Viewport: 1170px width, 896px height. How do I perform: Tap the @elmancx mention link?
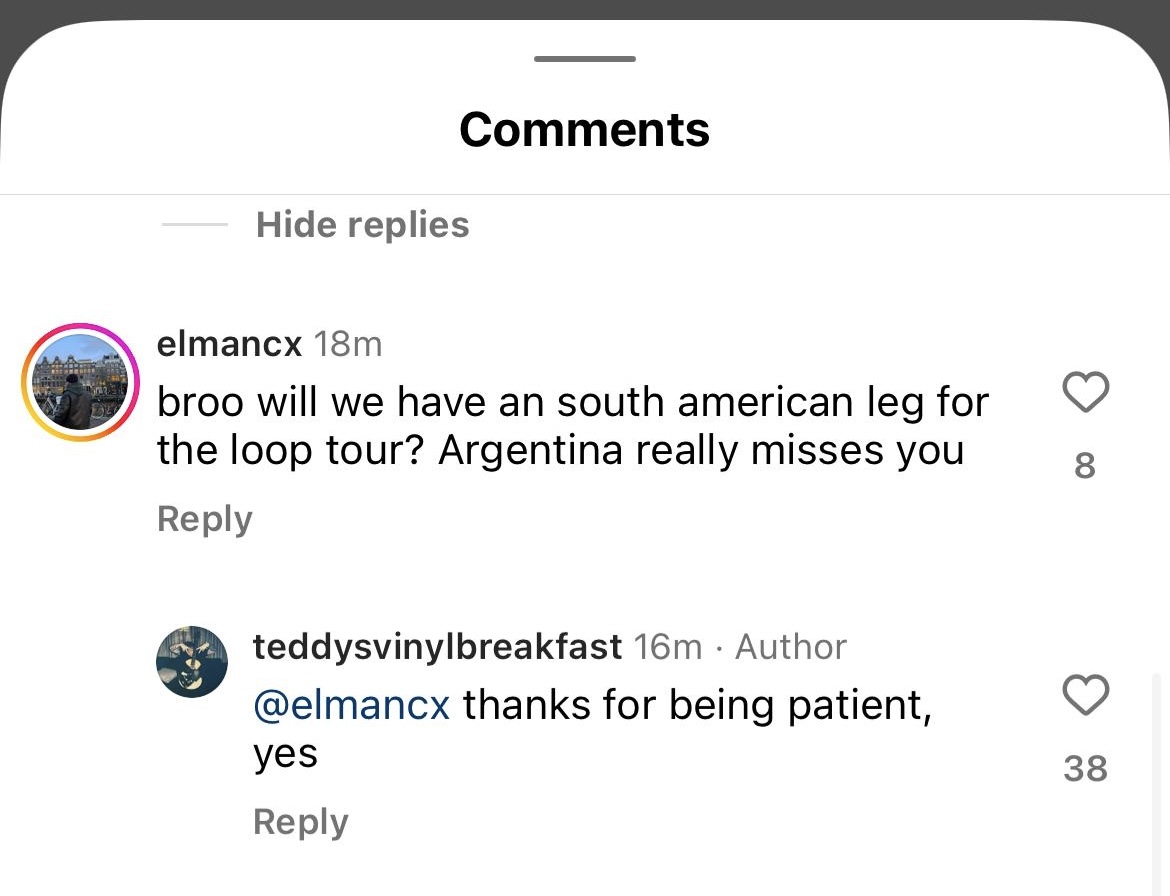pyautogui.click(x=351, y=705)
